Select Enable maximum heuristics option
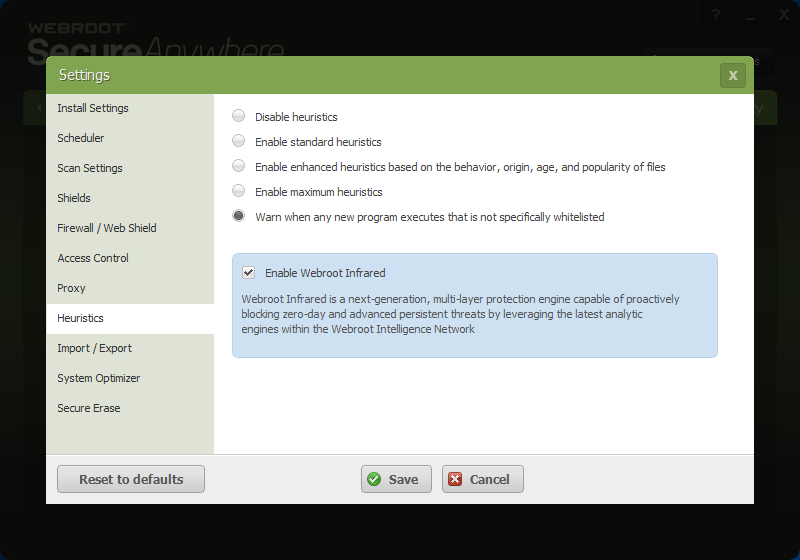 (x=238, y=191)
